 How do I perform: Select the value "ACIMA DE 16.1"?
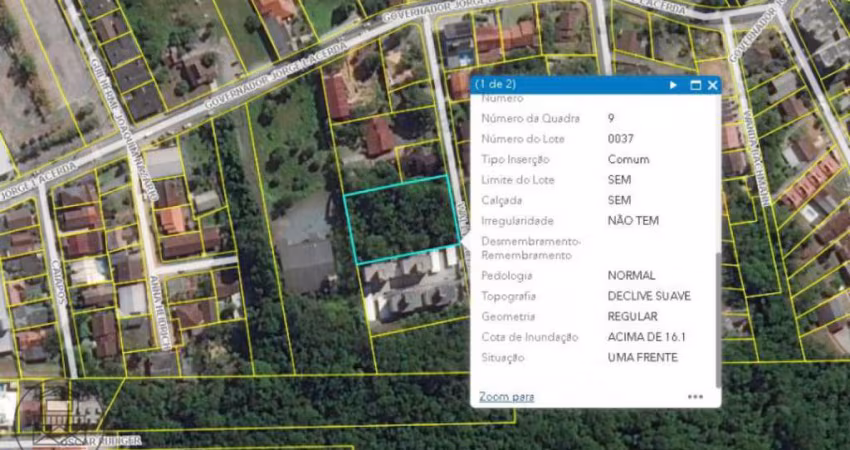646,337
